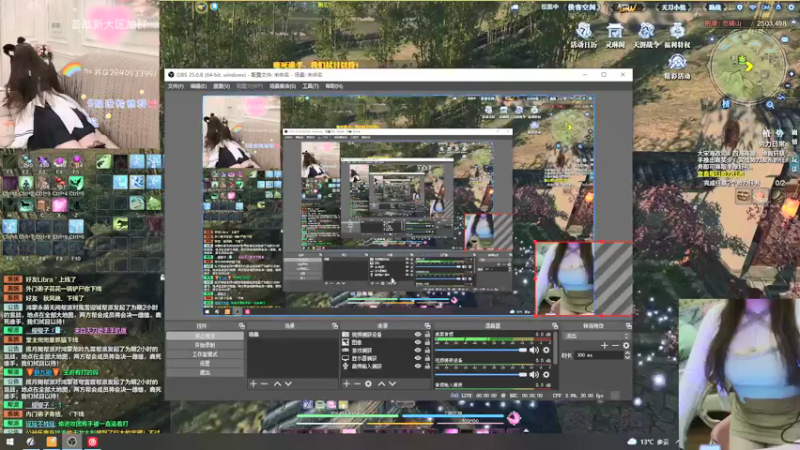Screen dimensions: 800x450
Task: Open the 活动日历 event calendar icon in game
Action: pos(584,35)
